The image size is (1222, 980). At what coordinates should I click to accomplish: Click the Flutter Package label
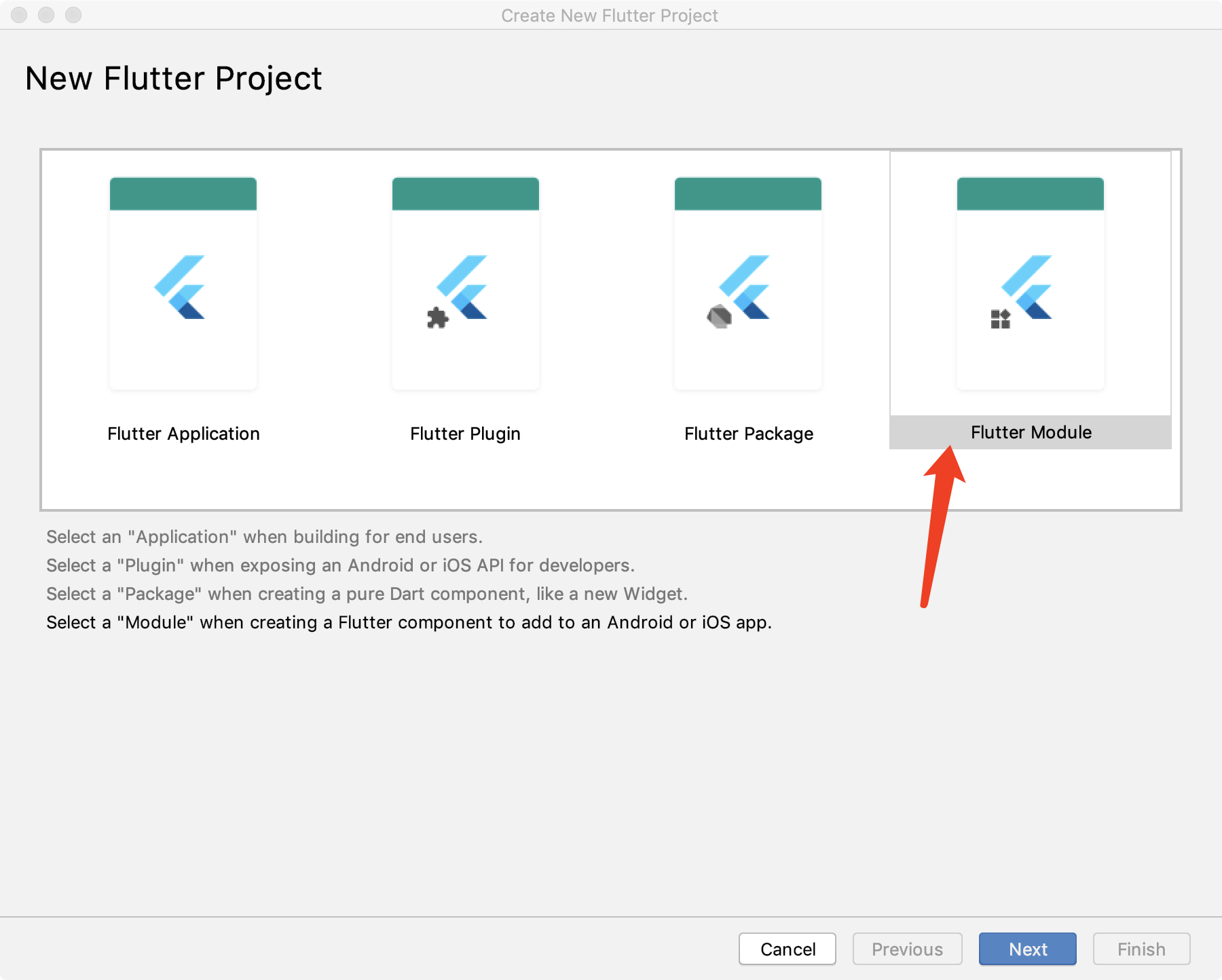[749, 434]
